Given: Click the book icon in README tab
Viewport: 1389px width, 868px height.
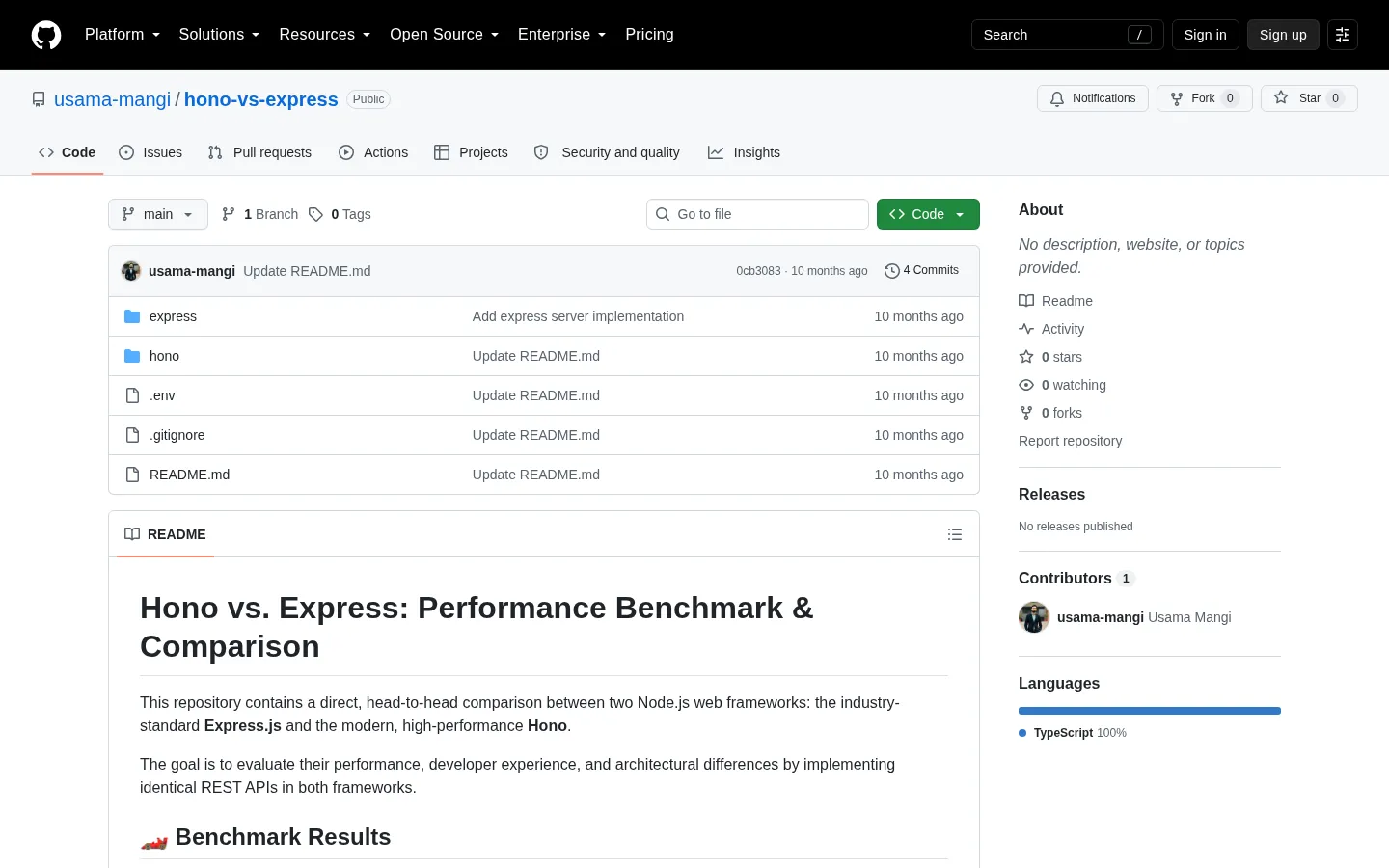Looking at the screenshot, I should pos(132,534).
